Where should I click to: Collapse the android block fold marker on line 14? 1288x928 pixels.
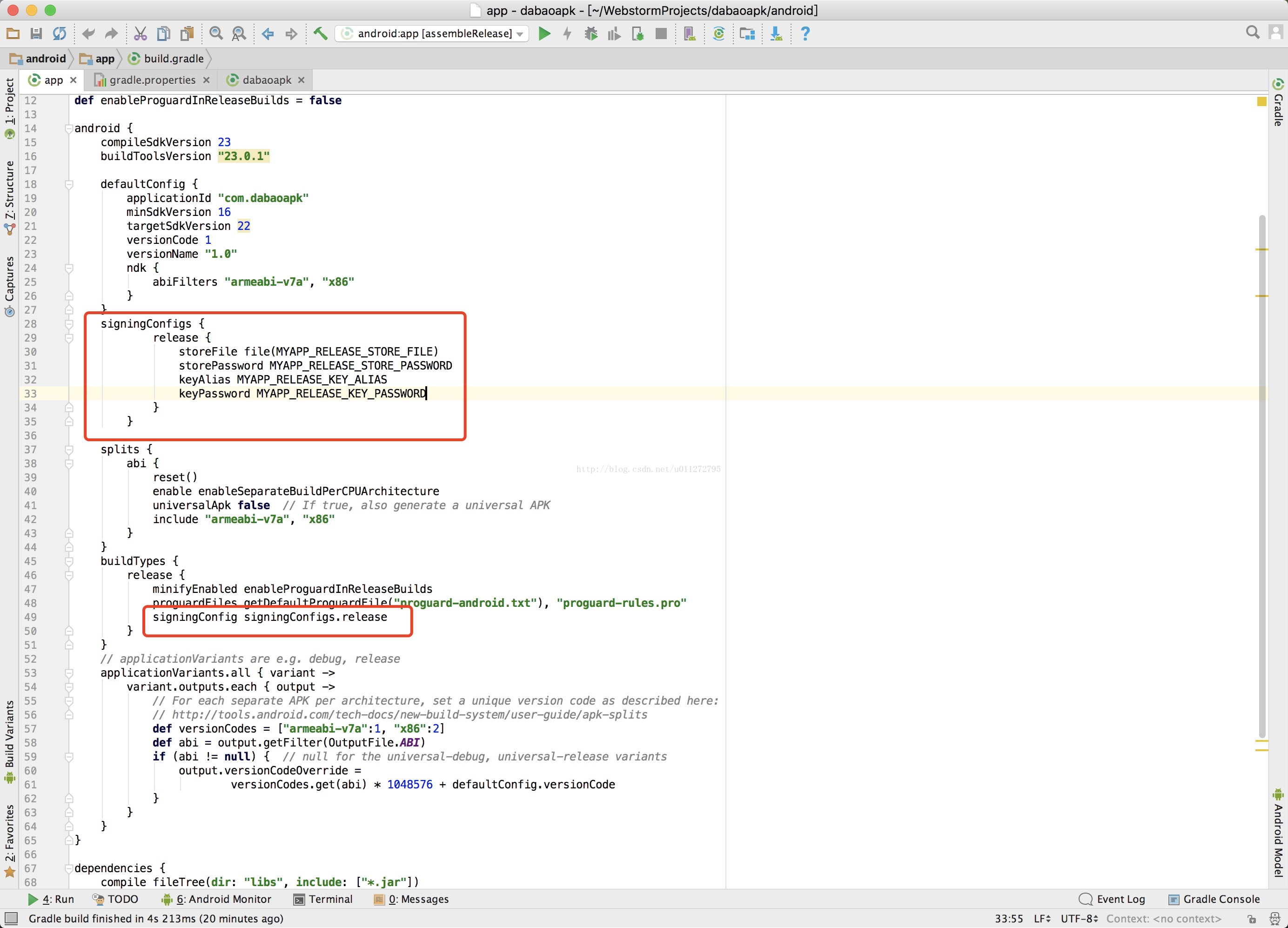pyautogui.click(x=69, y=128)
